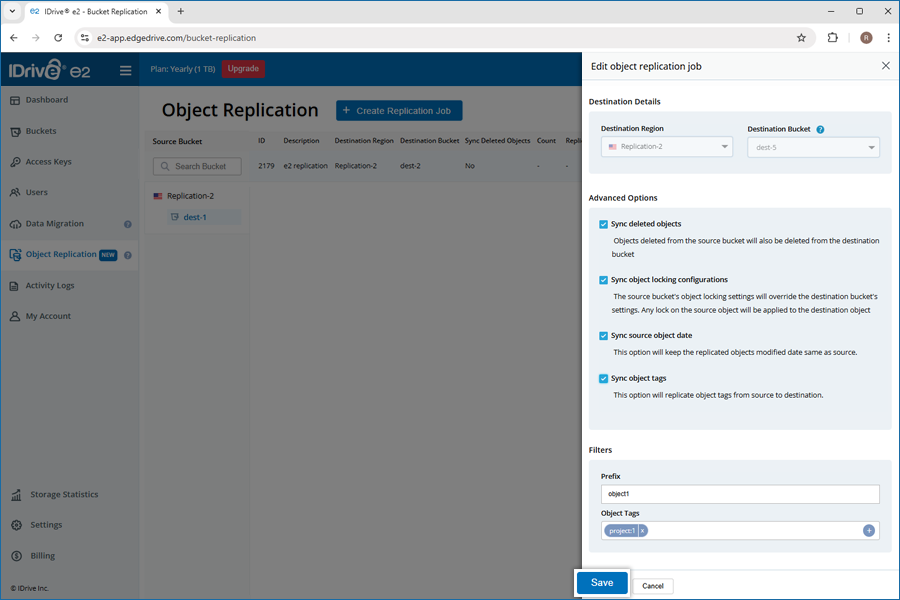Image resolution: width=900 pixels, height=600 pixels.
Task: Click the 'Plan: Yearly (1 TB)' text
Action: [183, 69]
